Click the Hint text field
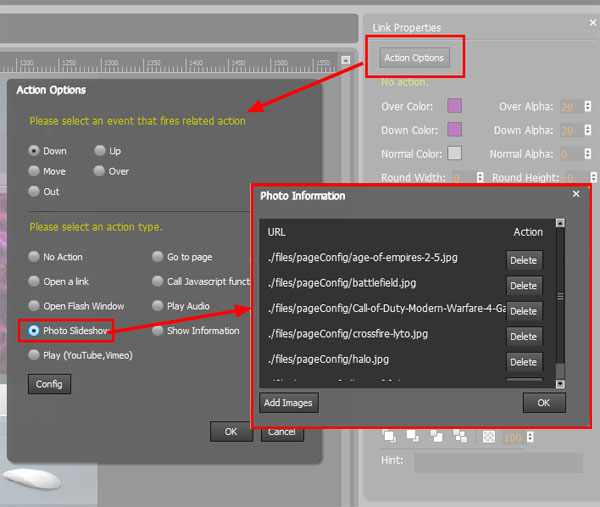This screenshot has height=507, width=600. (498, 463)
